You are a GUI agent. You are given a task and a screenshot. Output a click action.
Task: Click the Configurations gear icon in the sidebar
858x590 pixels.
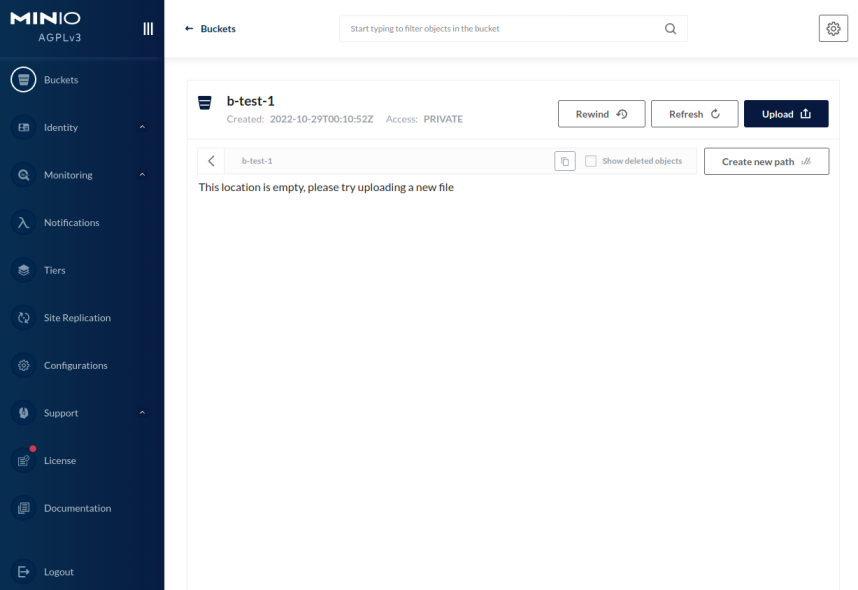[x=24, y=366]
